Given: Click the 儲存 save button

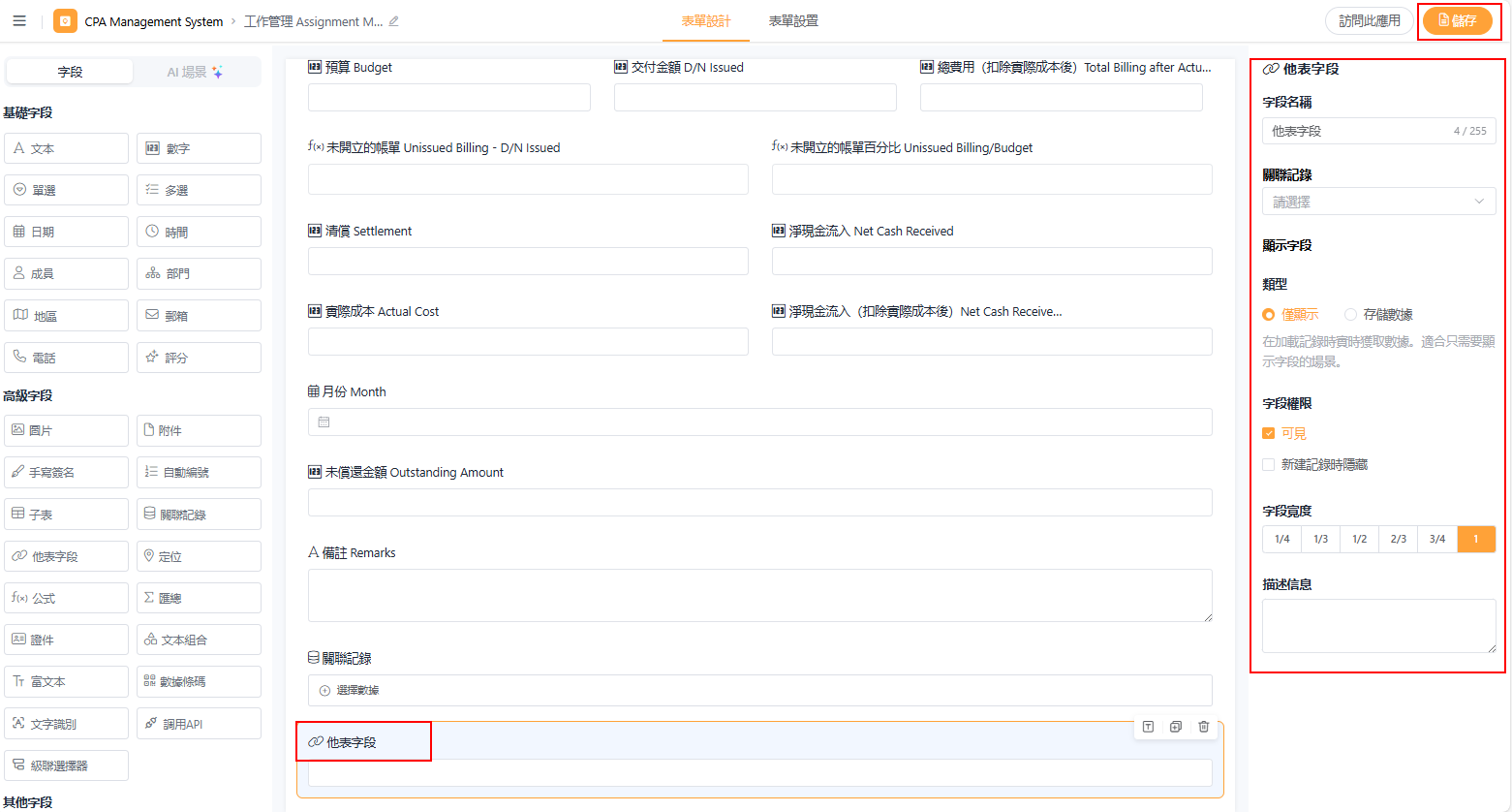Looking at the screenshot, I should point(1457,20).
